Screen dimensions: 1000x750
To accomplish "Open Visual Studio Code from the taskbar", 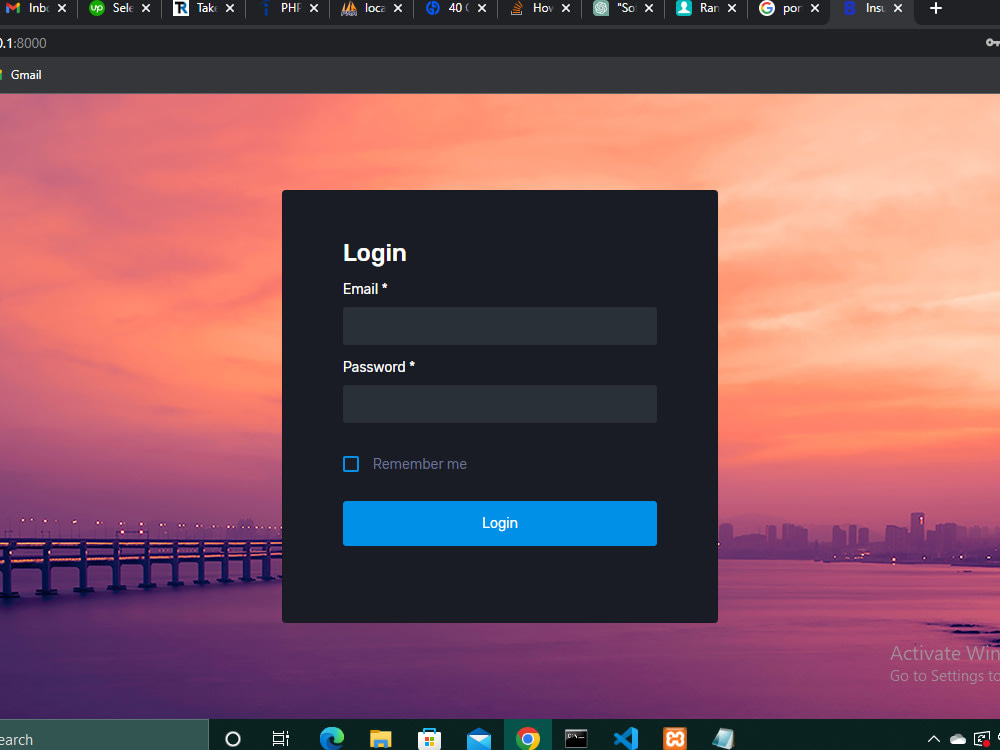I will pos(626,738).
